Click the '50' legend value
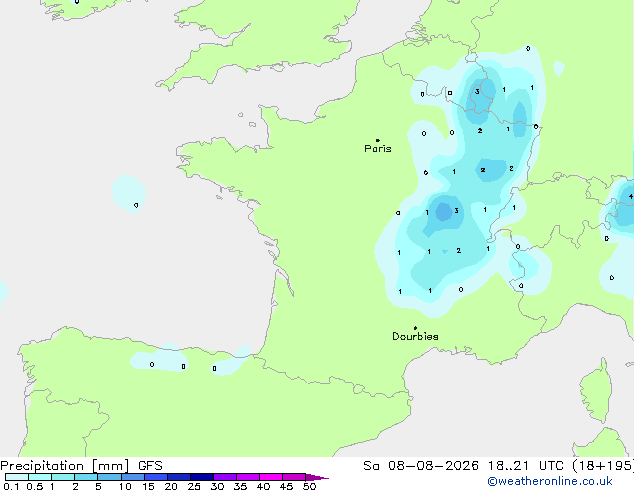Image resolution: width=634 pixels, height=490 pixels. click(x=309, y=486)
